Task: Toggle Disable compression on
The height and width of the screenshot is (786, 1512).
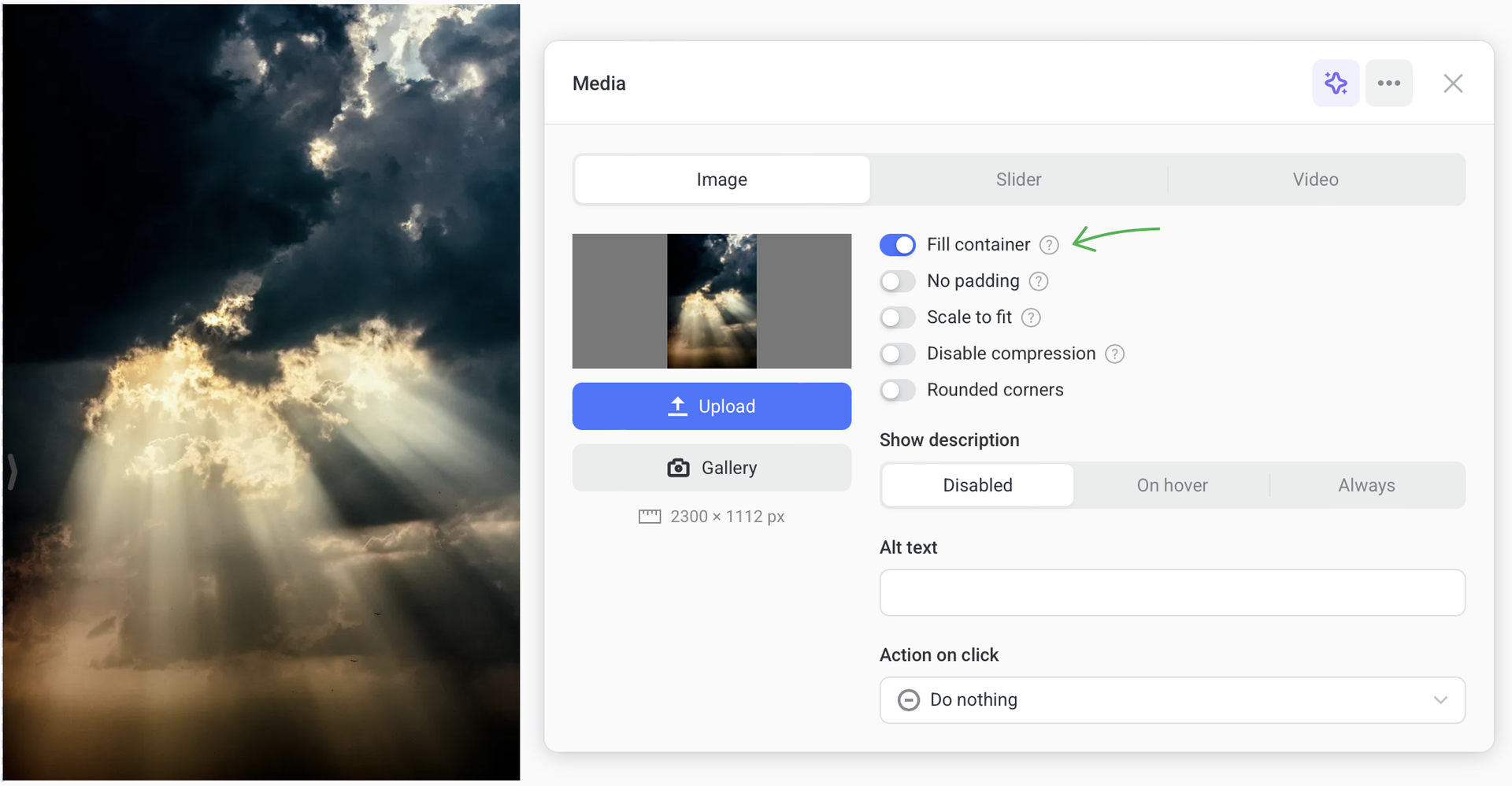Action: click(897, 354)
